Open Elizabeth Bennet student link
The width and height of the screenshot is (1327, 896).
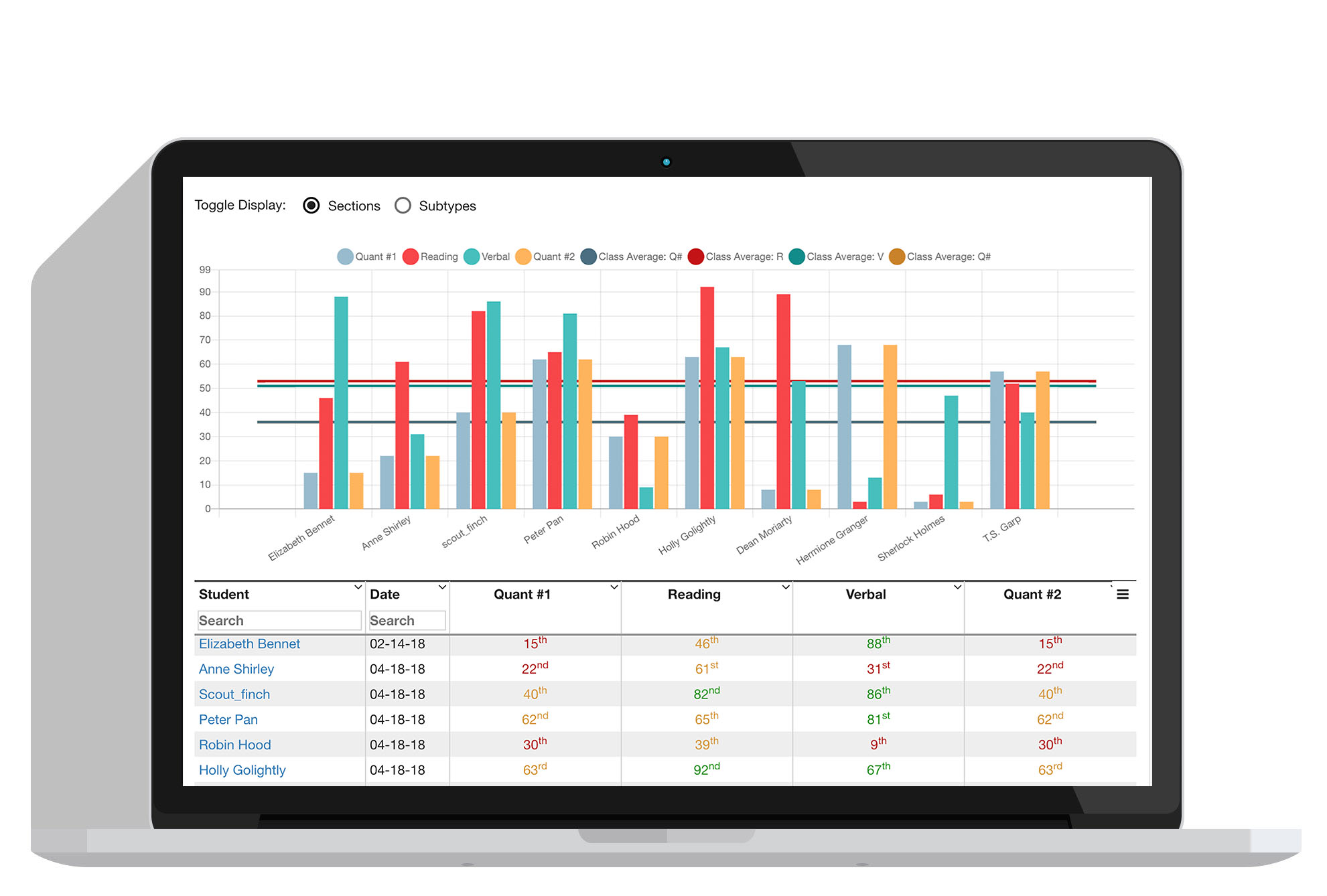249,644
